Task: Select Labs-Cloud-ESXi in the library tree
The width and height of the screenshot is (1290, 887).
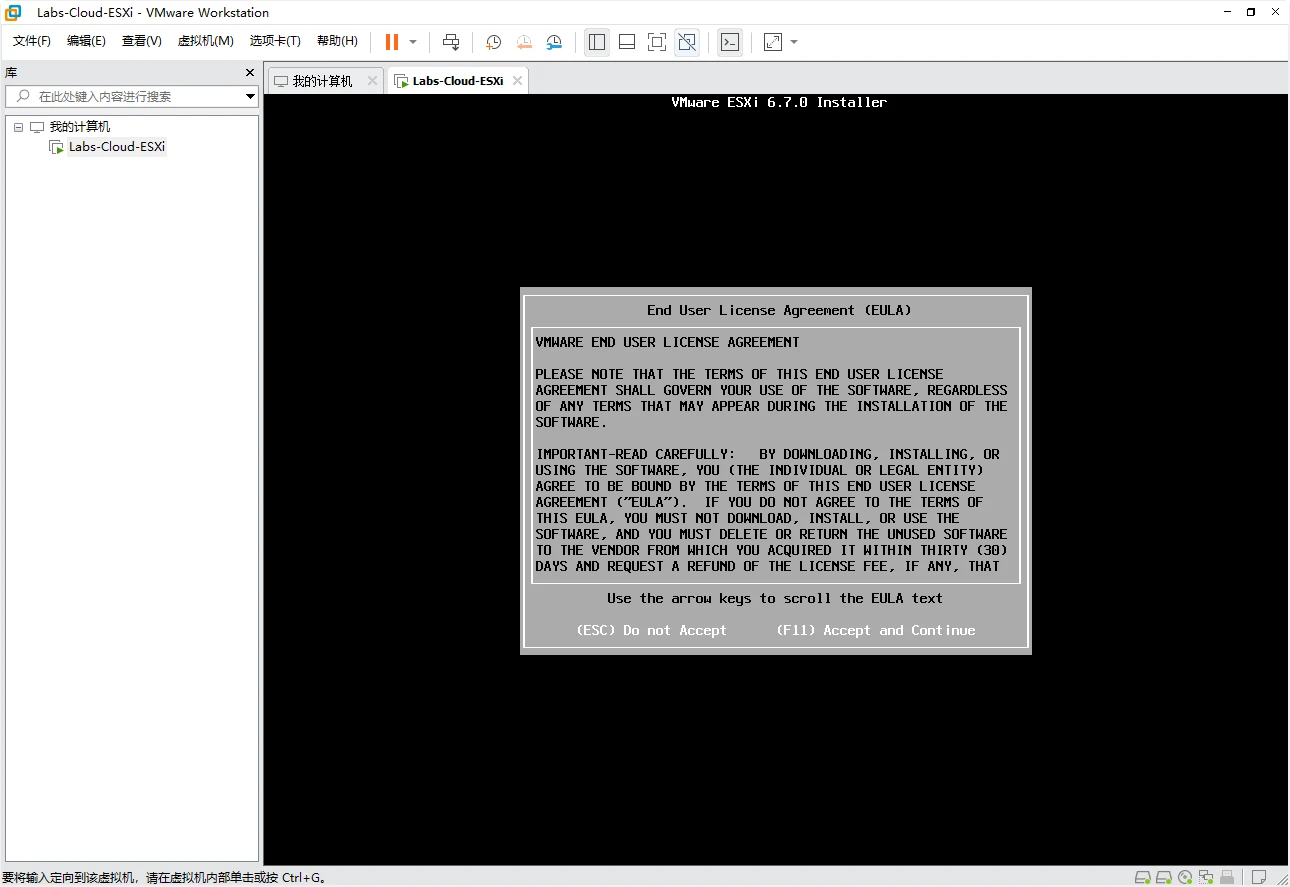Action: coord(116,147)
